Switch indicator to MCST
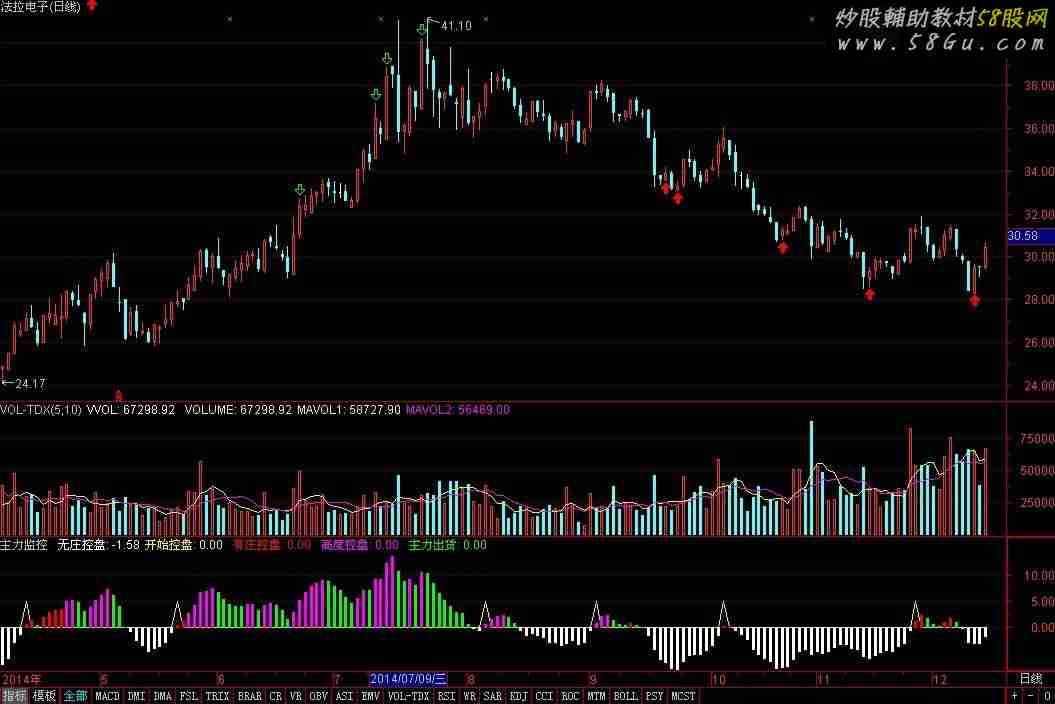The height and width of the screenshot is (704, 1055). tap(684, 696)
